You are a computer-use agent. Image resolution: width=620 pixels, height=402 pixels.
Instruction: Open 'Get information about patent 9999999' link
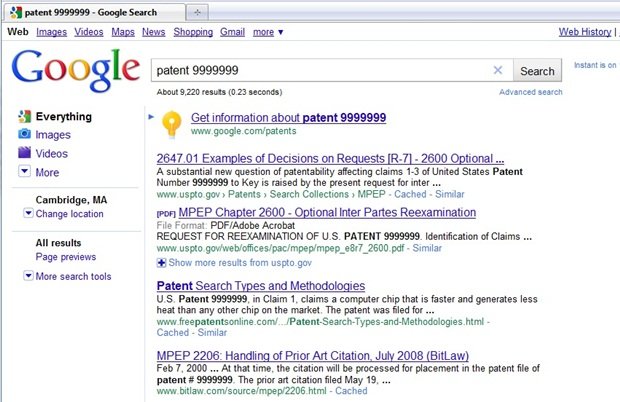pos(288,118)
